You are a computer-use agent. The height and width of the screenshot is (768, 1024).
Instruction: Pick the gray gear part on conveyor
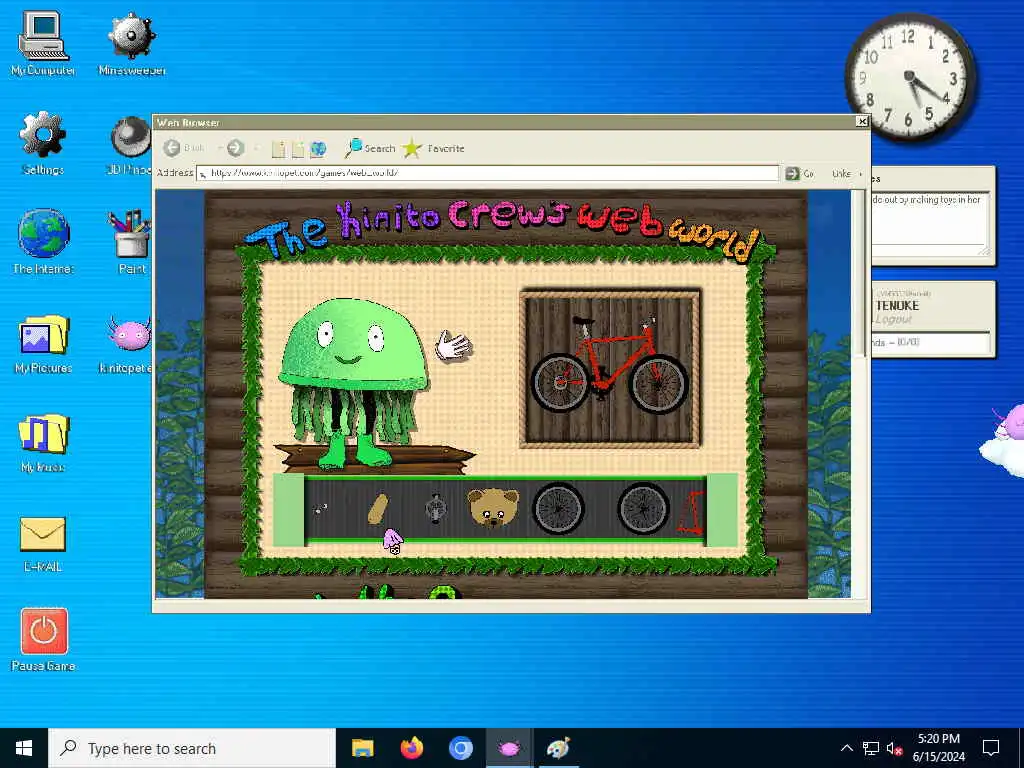(x=436, y=509)
